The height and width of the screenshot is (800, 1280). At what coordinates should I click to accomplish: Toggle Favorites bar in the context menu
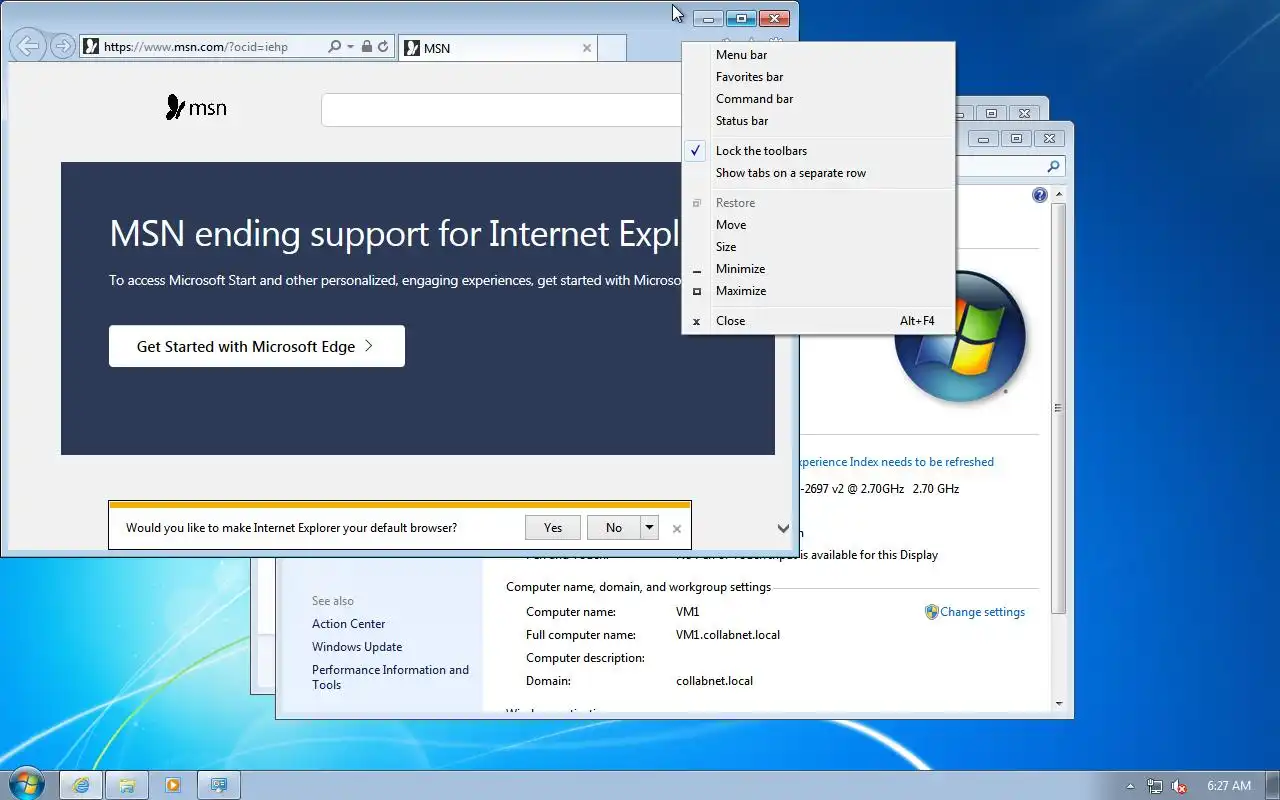[x=818, y=77]
